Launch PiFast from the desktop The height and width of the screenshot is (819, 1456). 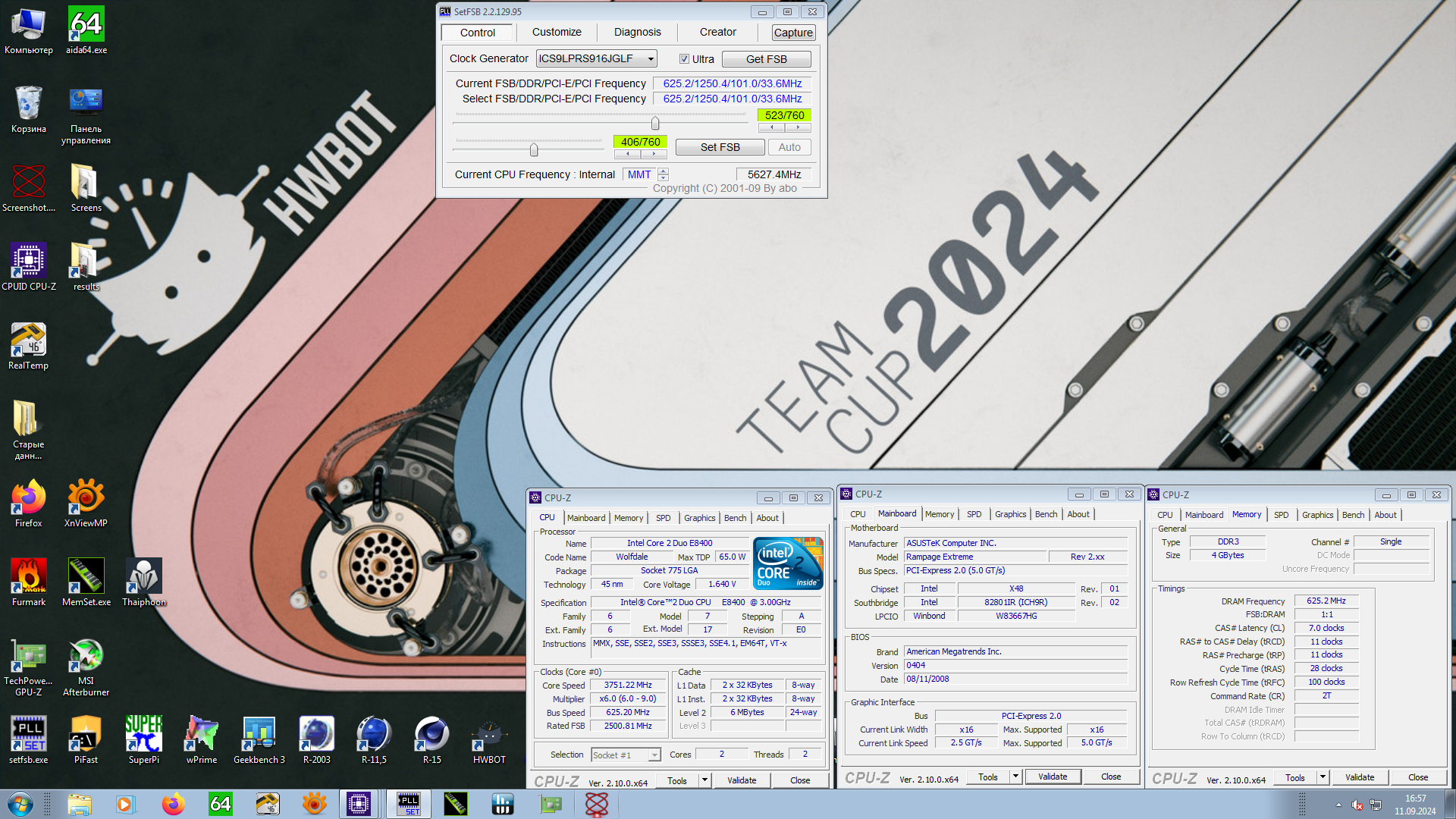[x=86, y=740]
